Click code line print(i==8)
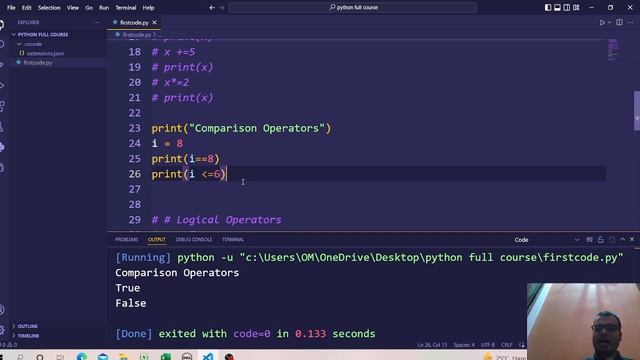 tap(185, 159)
